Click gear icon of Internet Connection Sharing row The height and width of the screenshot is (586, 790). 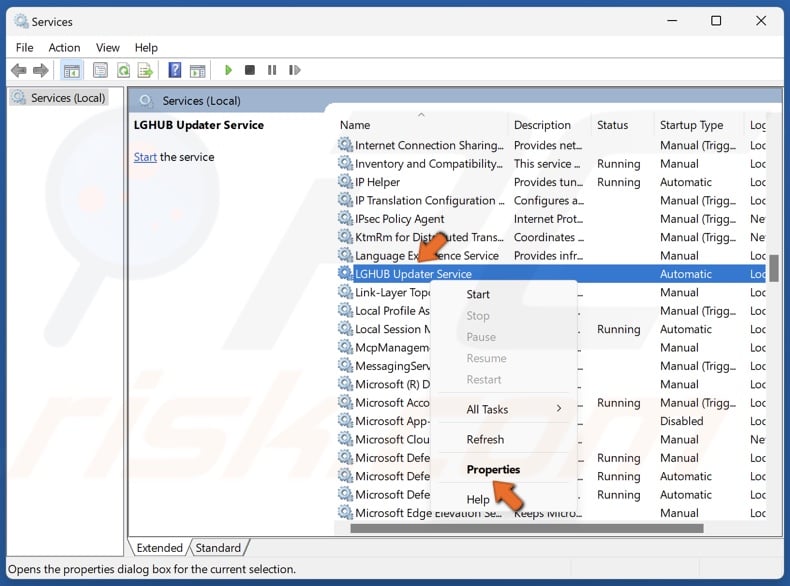coord(345,145)
